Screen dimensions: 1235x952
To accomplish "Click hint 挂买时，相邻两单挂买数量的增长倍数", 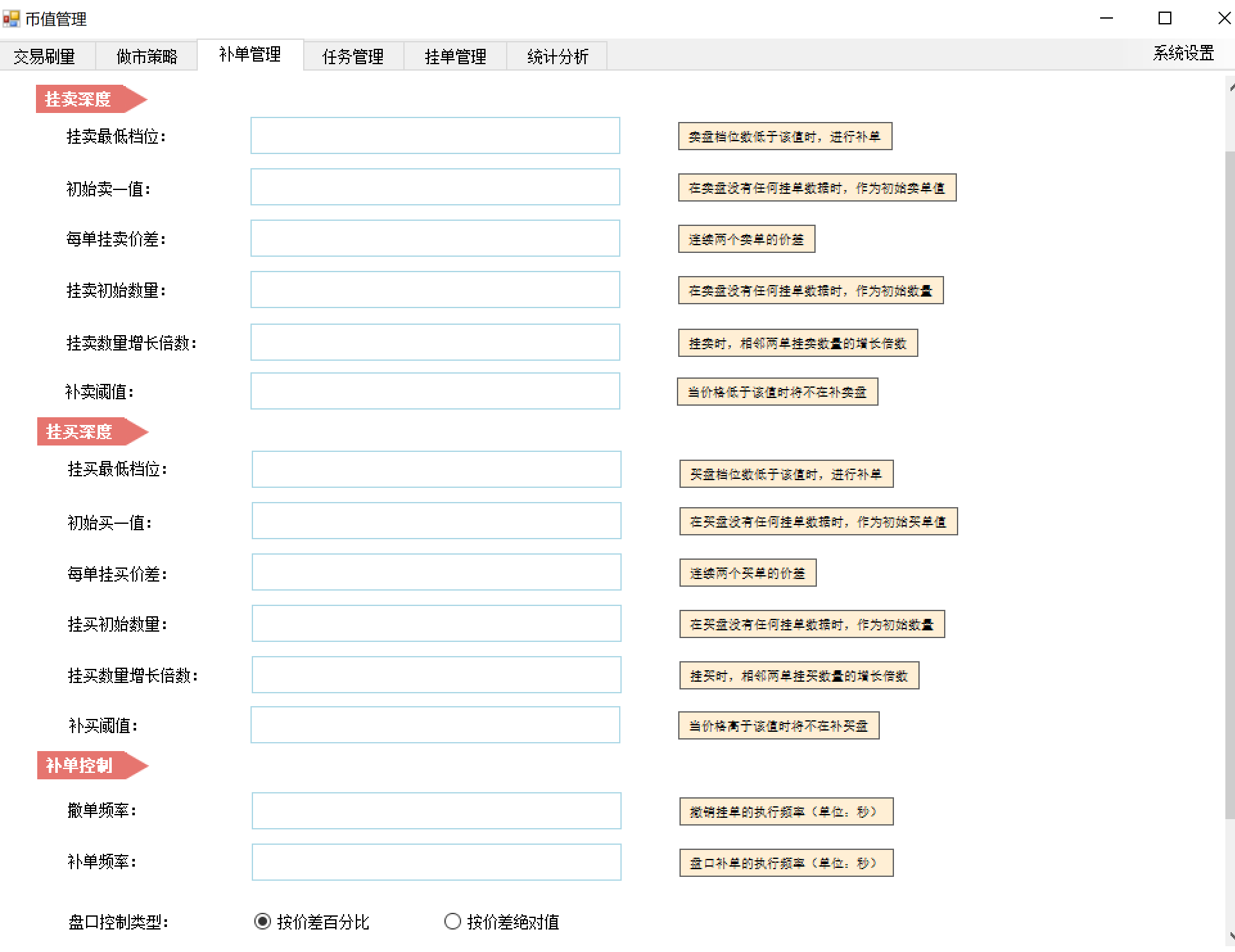I will coord(800,675).
